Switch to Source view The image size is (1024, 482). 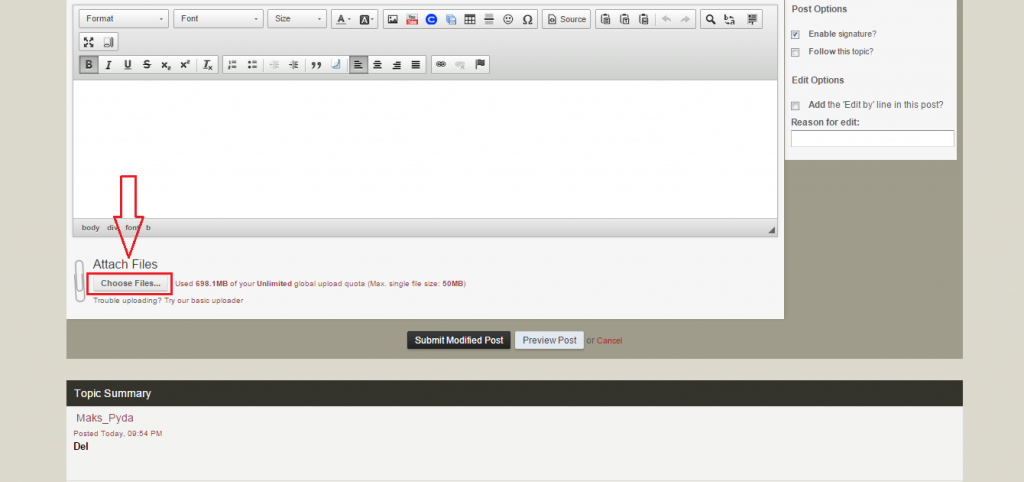(x=566, y=19)
